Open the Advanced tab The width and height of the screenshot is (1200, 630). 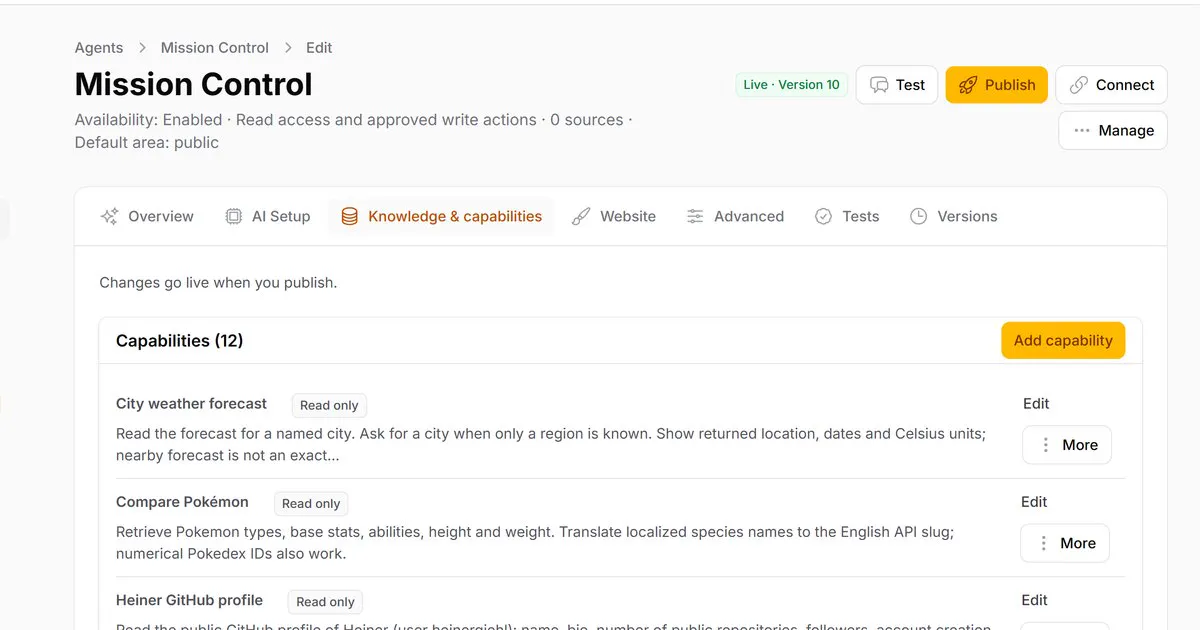(x=735, y=216)
